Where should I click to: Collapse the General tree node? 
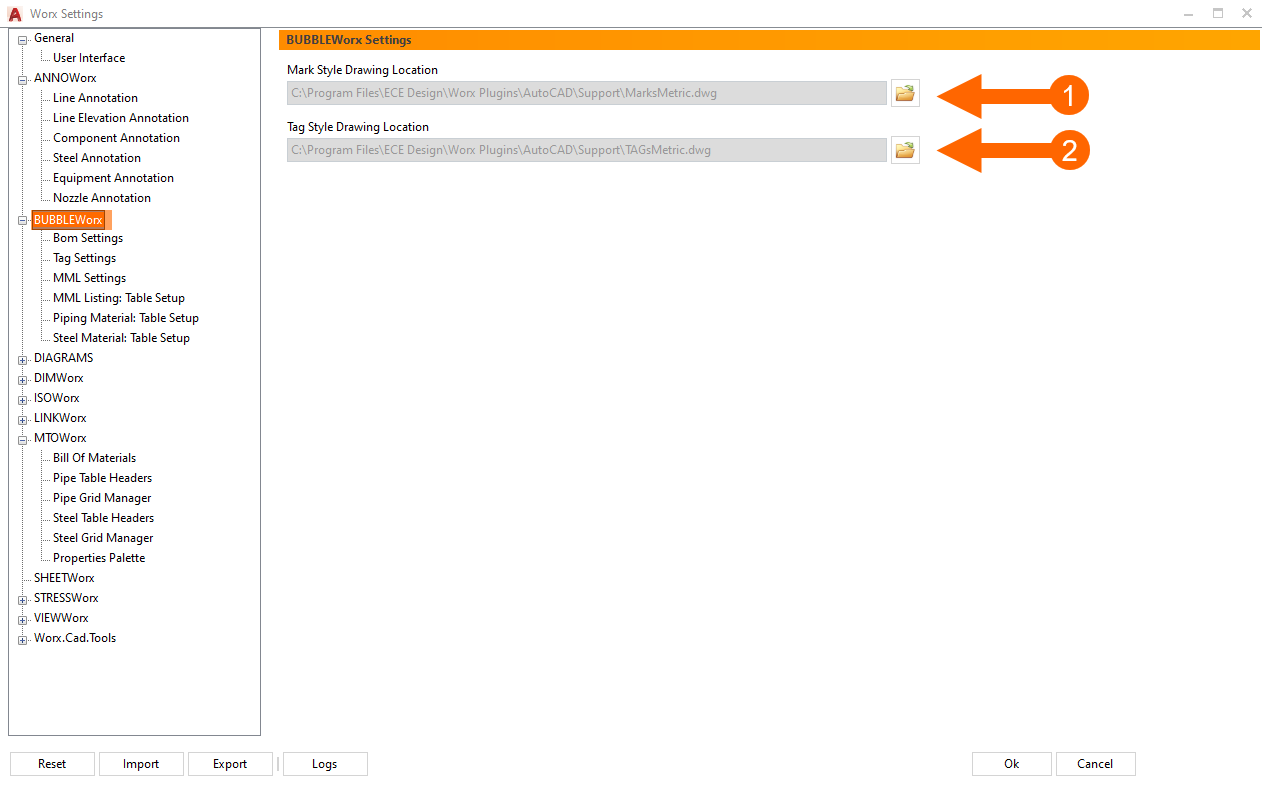click(x=23, y=39)
